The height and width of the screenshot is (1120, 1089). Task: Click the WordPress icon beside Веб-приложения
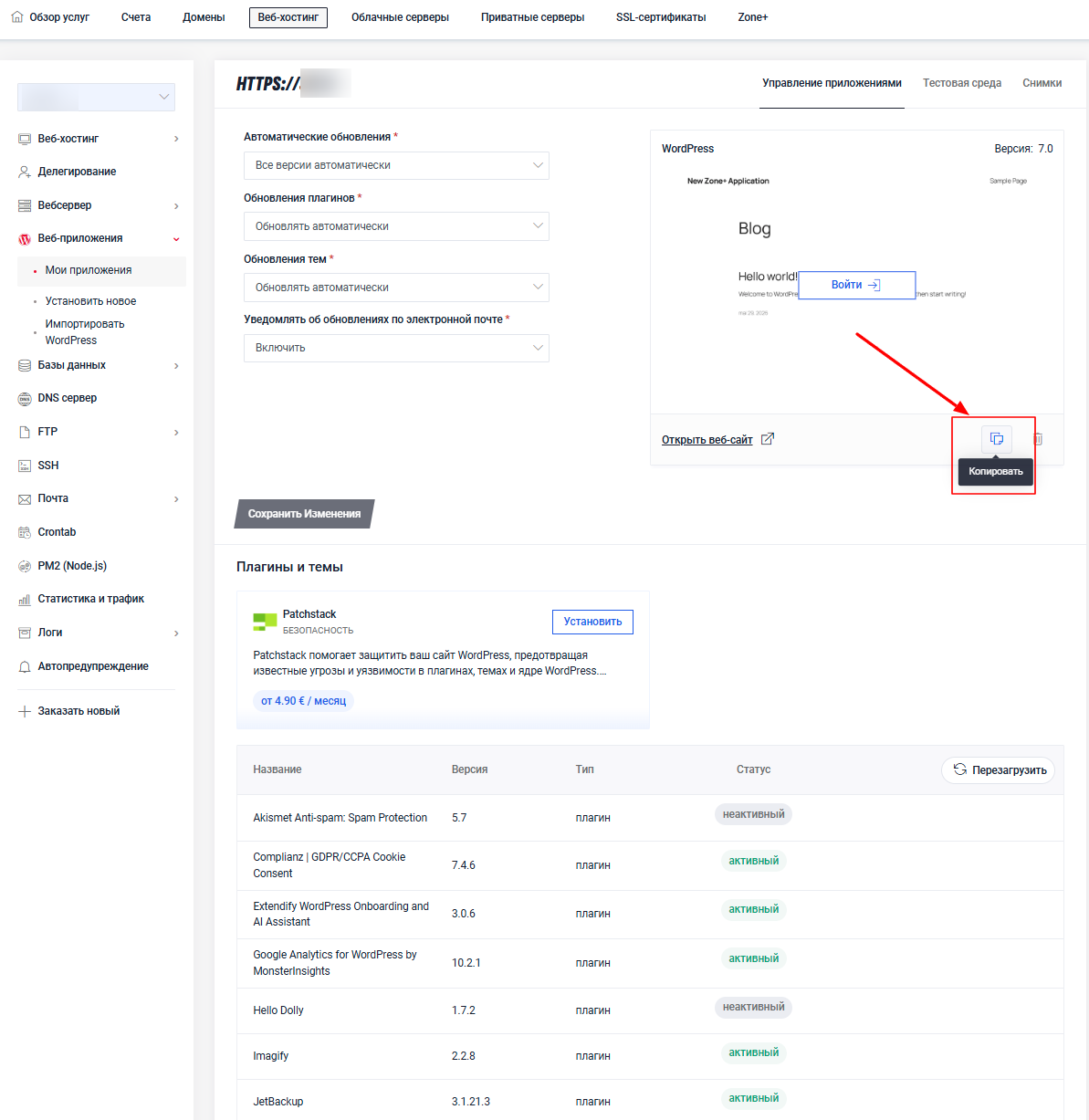25,239
